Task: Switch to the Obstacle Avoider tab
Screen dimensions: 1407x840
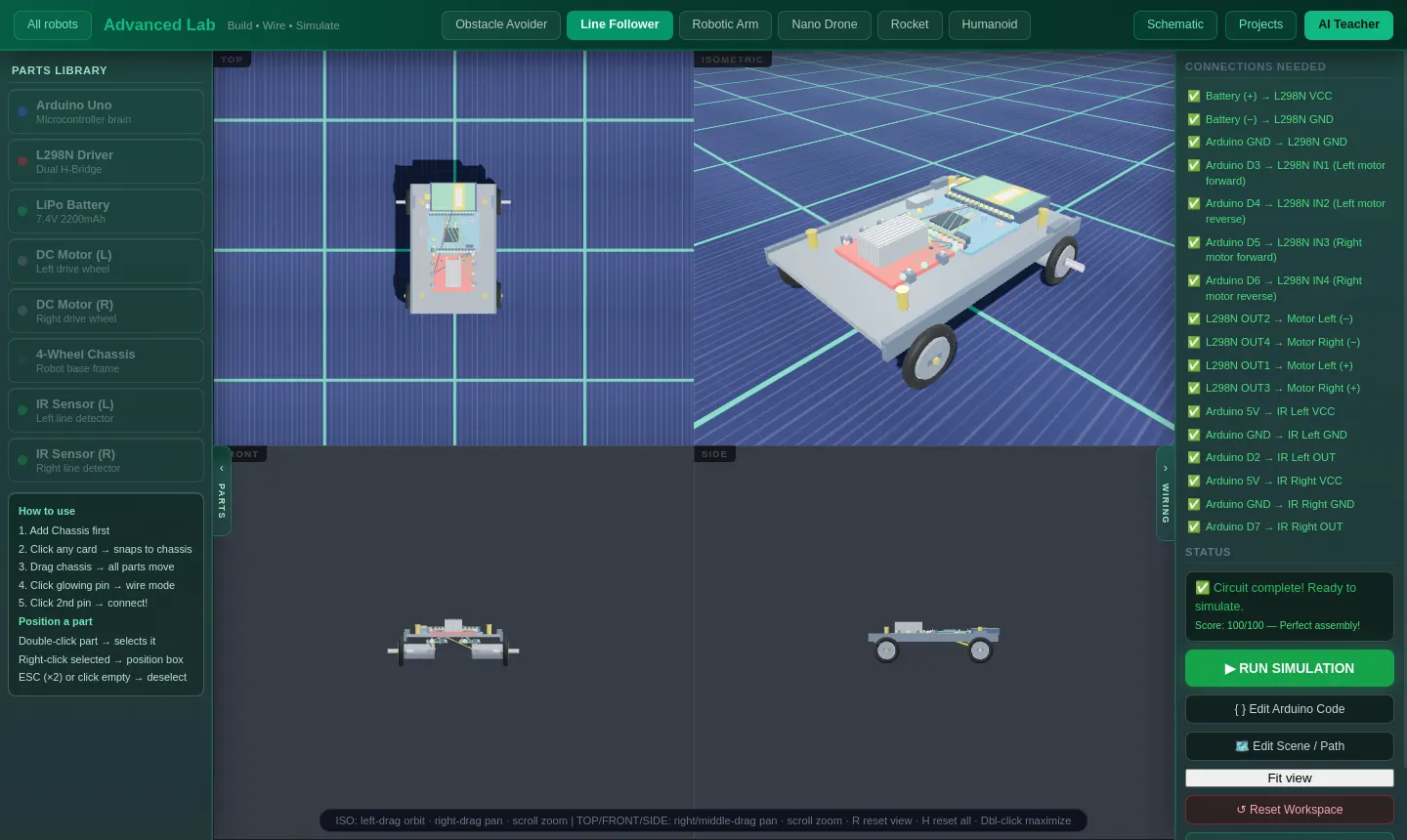Action: pos(501,24)
